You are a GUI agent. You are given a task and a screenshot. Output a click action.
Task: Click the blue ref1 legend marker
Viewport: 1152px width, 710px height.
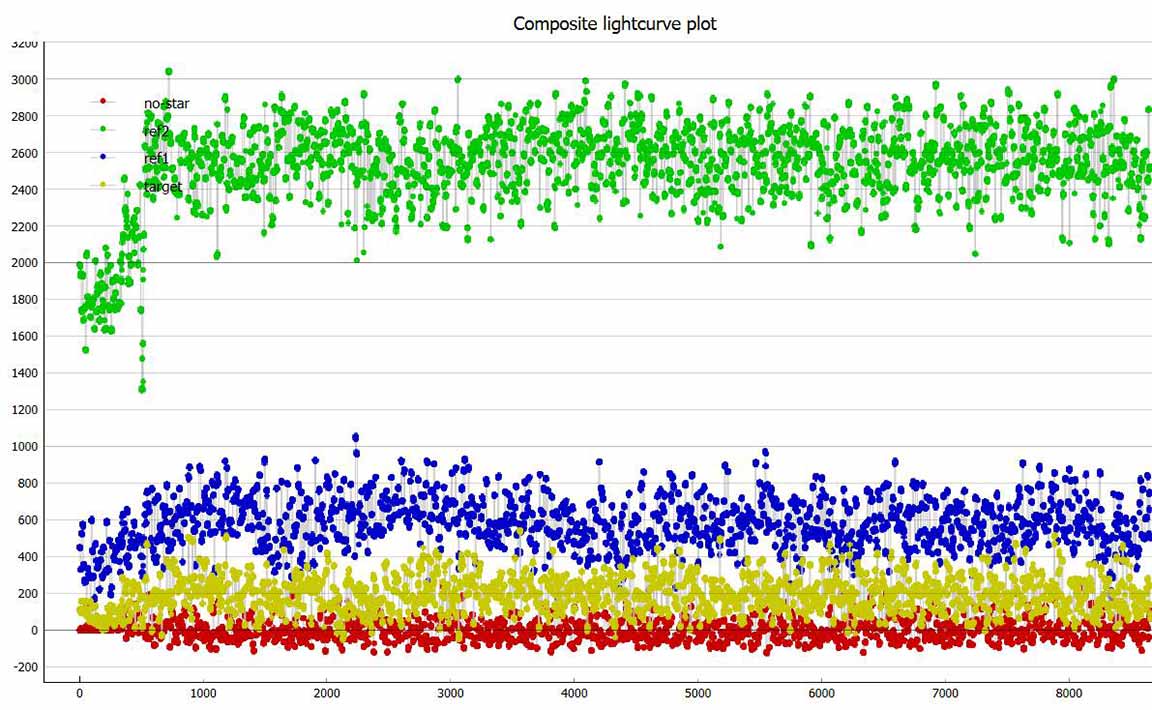click(103, 158)
